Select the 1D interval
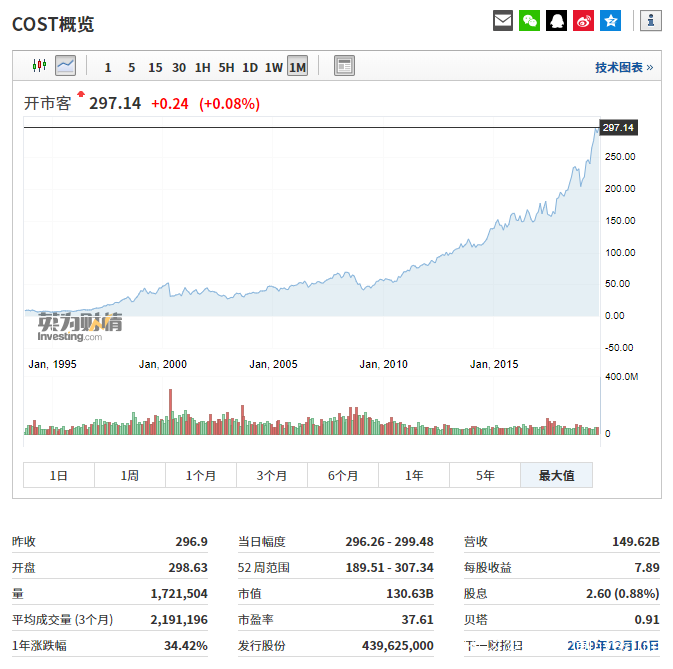This screenshot has width=673, height=669. tap(250, 67)
